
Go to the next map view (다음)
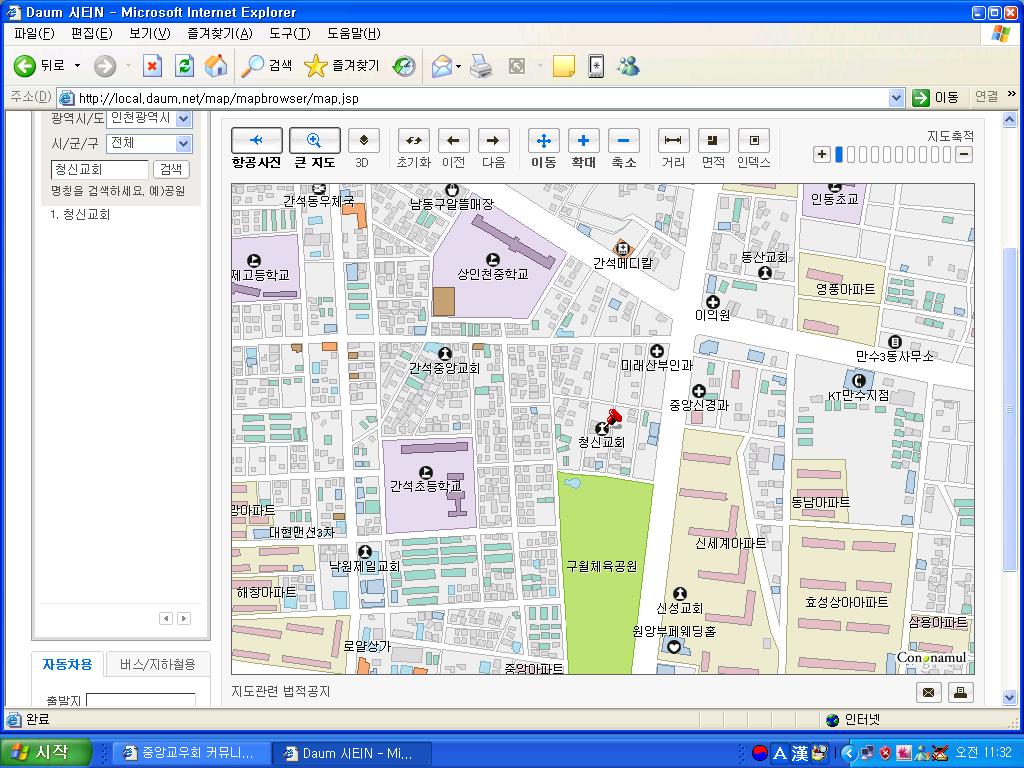(494, 141)
